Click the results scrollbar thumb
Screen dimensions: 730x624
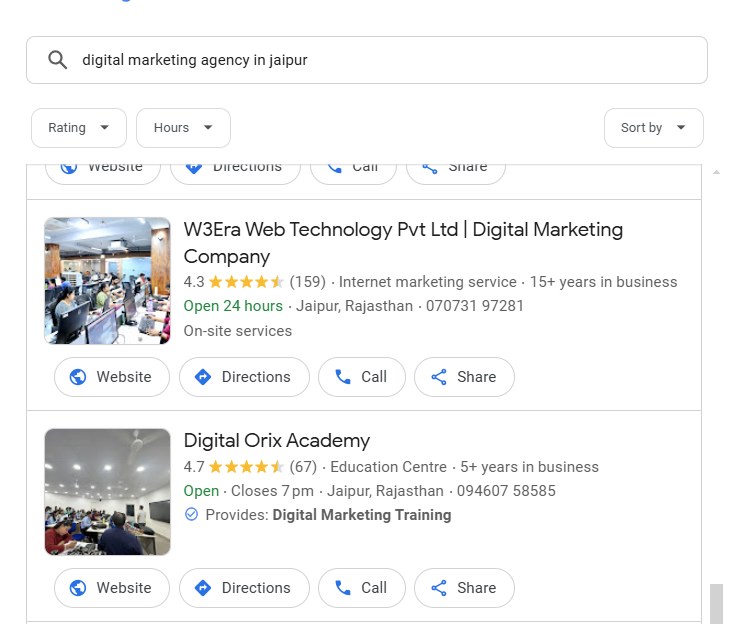point(716,604)
